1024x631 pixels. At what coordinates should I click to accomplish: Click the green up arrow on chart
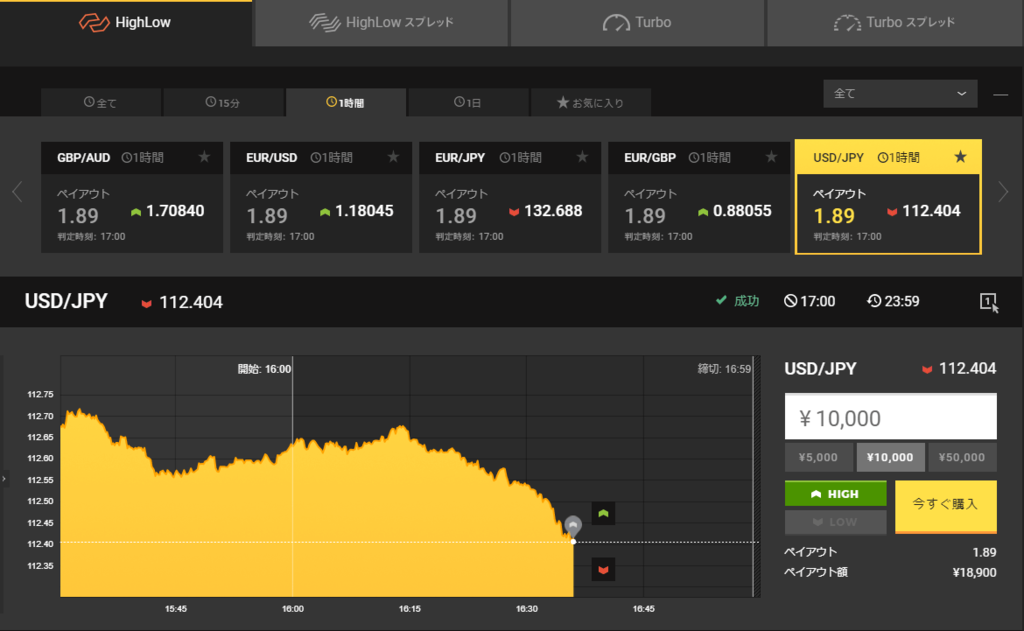603,513
